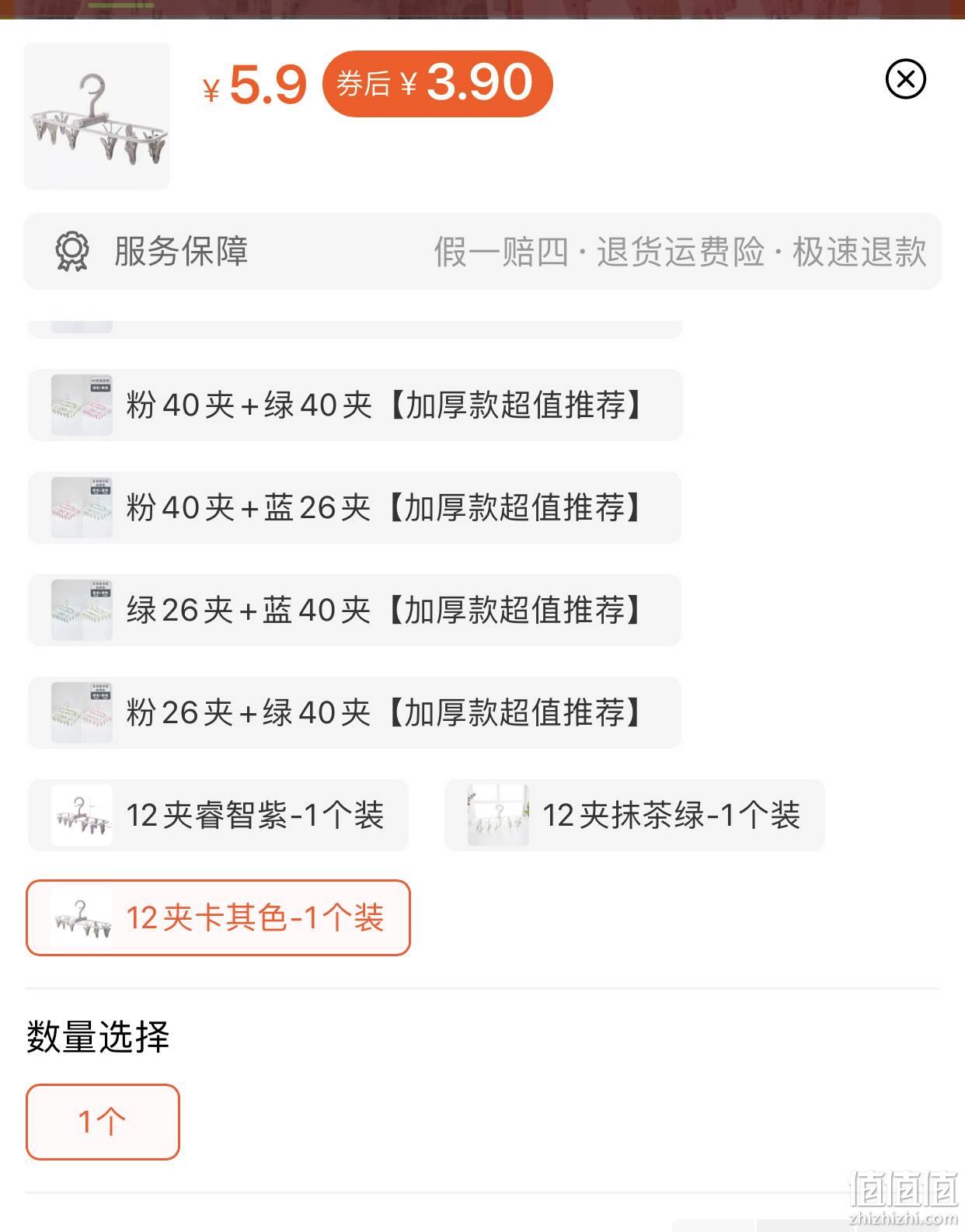
Task: Select 粉40夹+蓝26夹 option
Action: 354,508
